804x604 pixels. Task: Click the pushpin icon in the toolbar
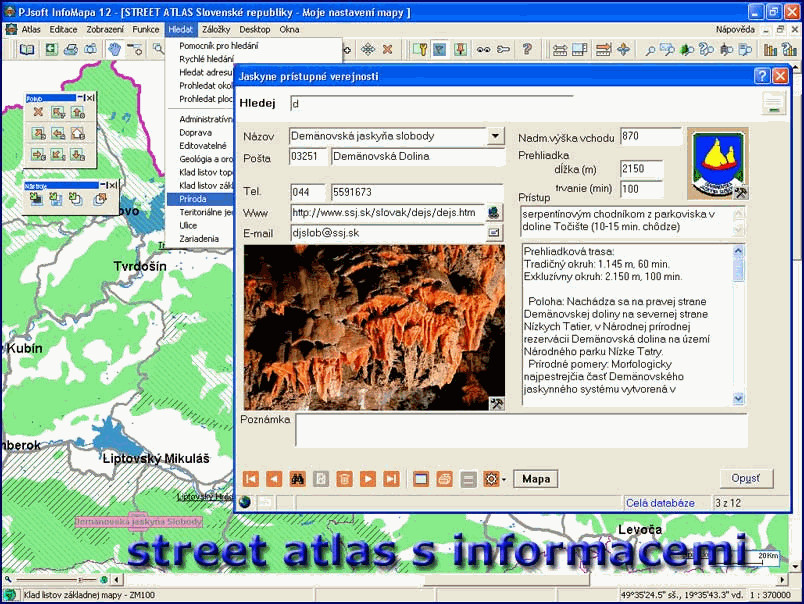pos(460,49)
